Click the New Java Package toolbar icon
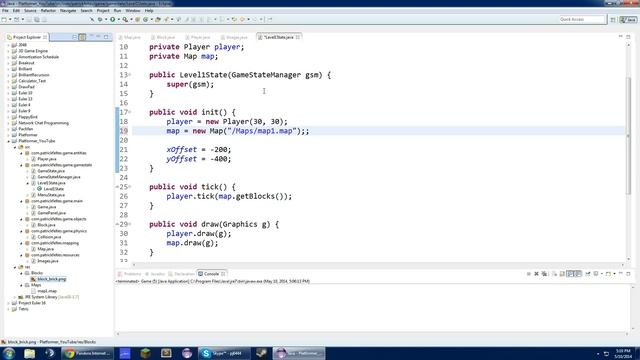Image resolution: width=640 pixels, height=360 pixels. click(138, 19)
